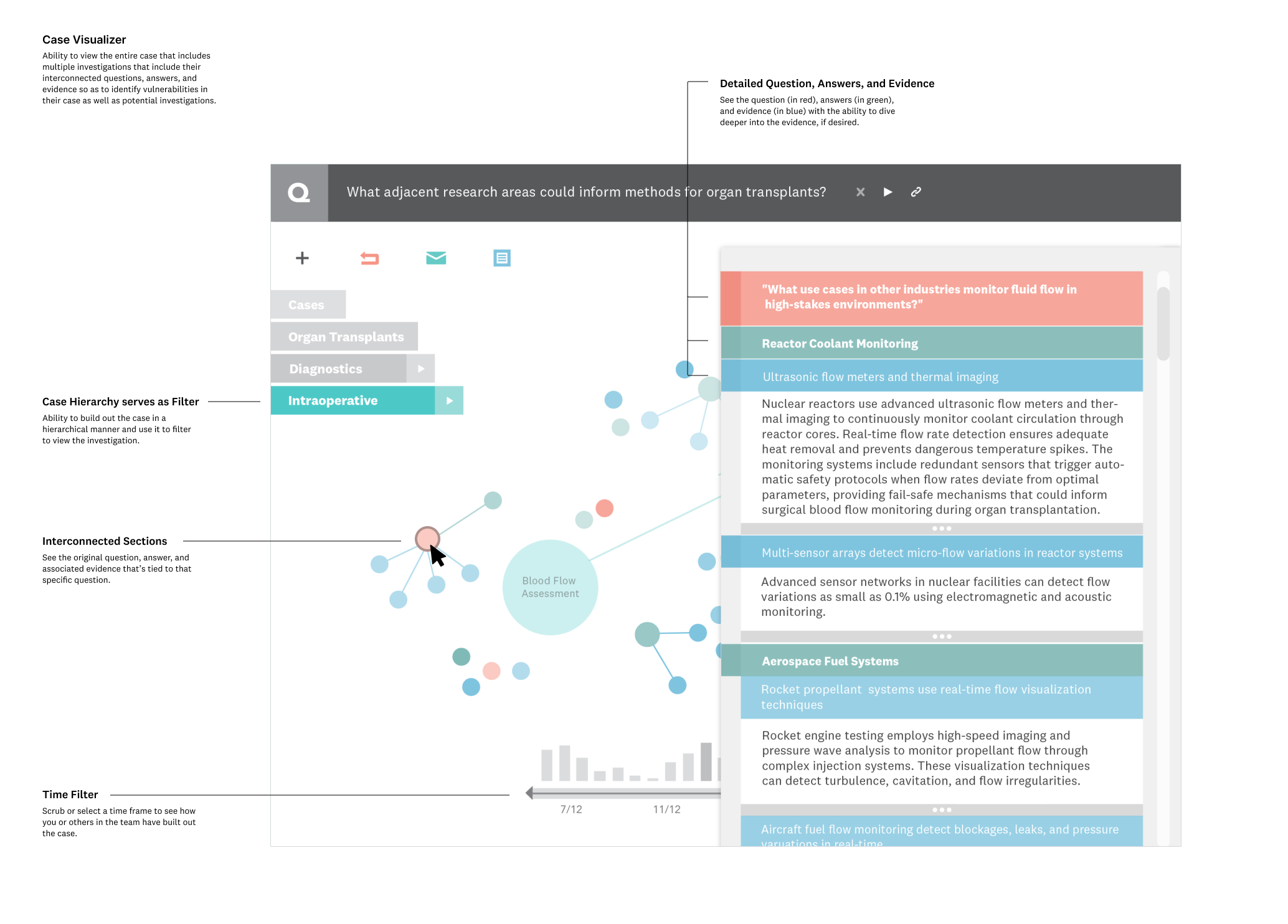1288x924 pixels.
Task: Click the red question header in detail panel
Action: [932, 298]
